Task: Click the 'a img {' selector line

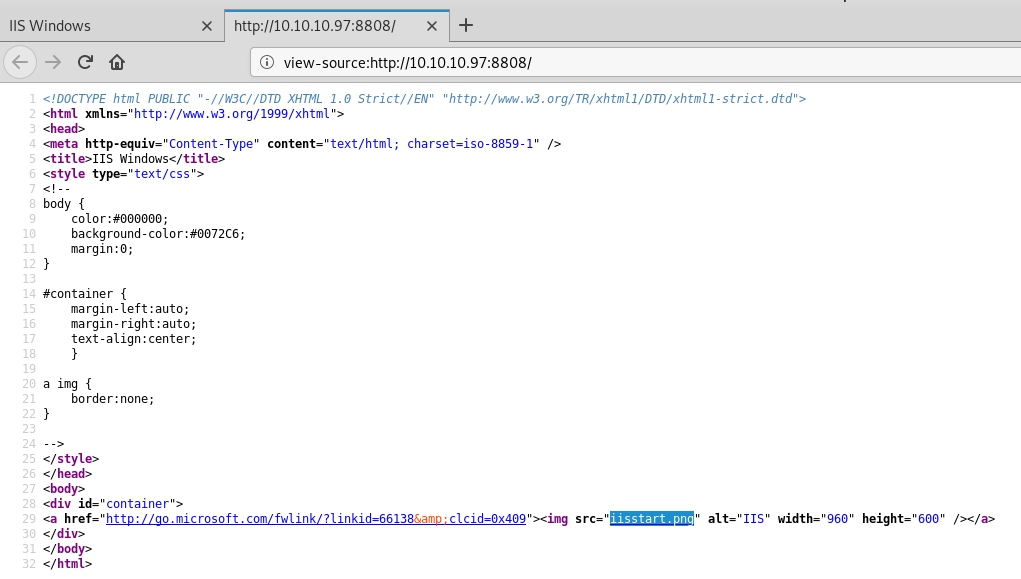Action: click(67, 384)
